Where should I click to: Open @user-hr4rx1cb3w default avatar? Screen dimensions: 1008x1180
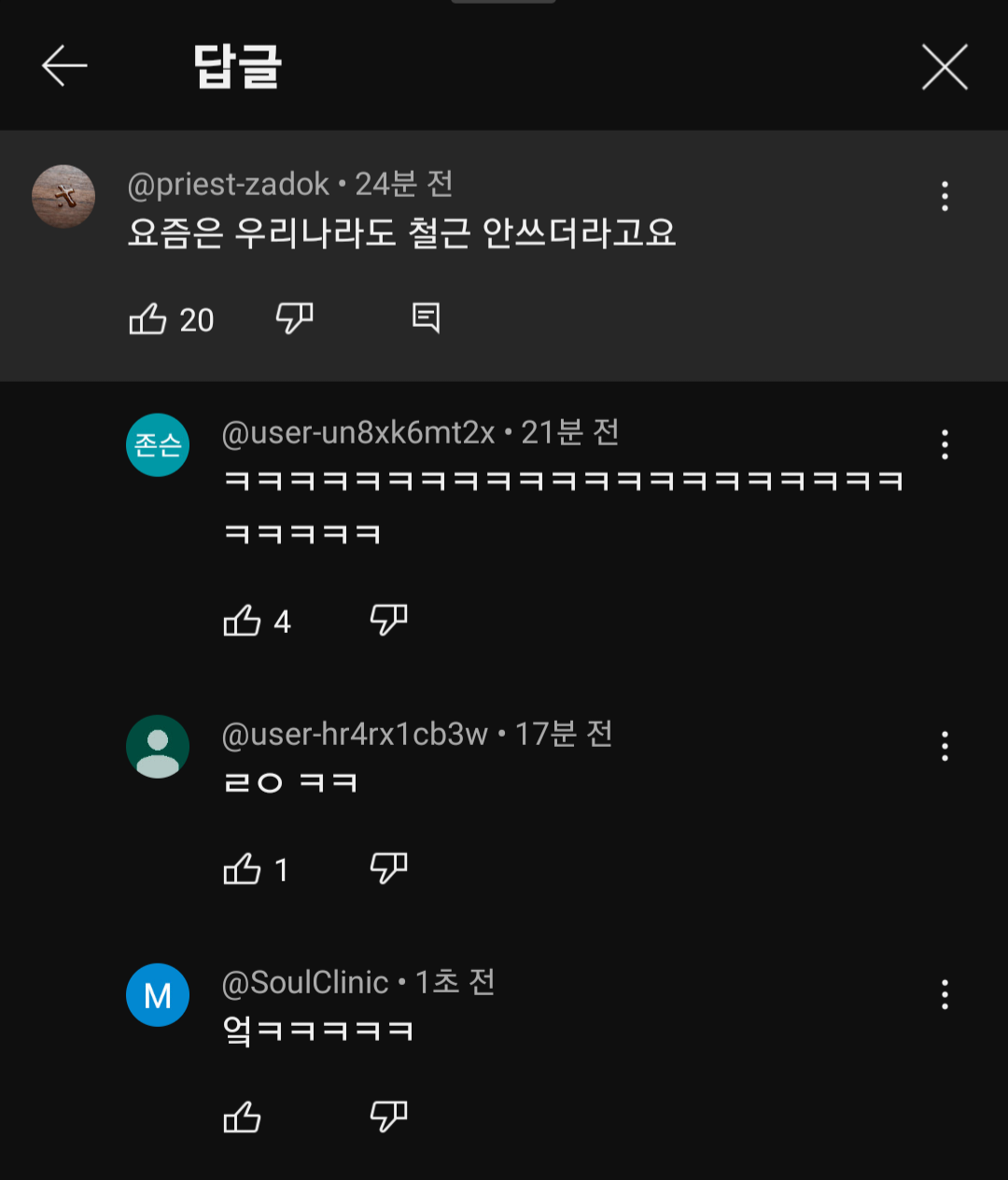(x=158, y=747)
